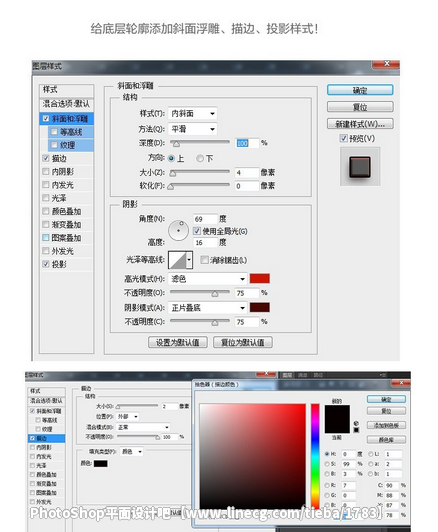
Task: Select 样式 header in Bevel dialog list
Action: 66,90
